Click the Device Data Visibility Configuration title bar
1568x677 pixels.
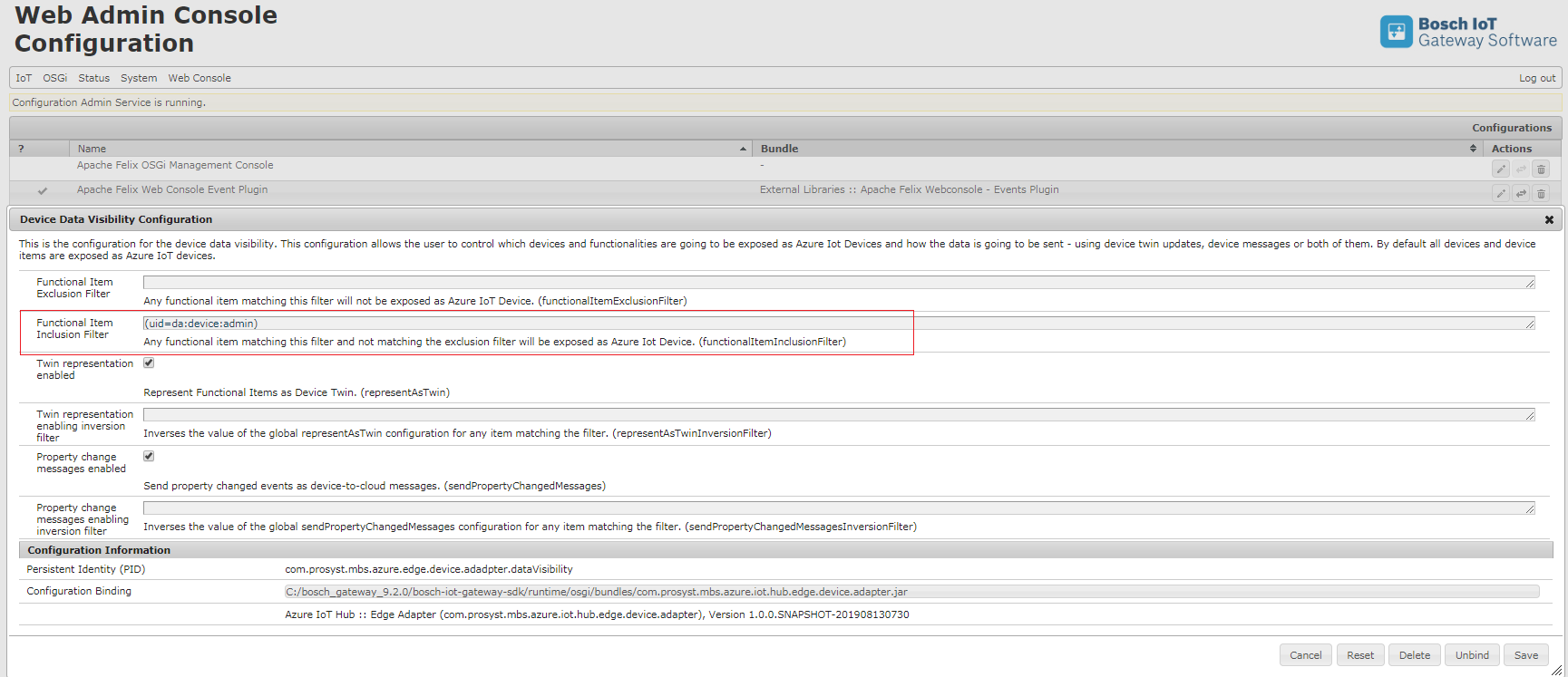tap(785, 219)
